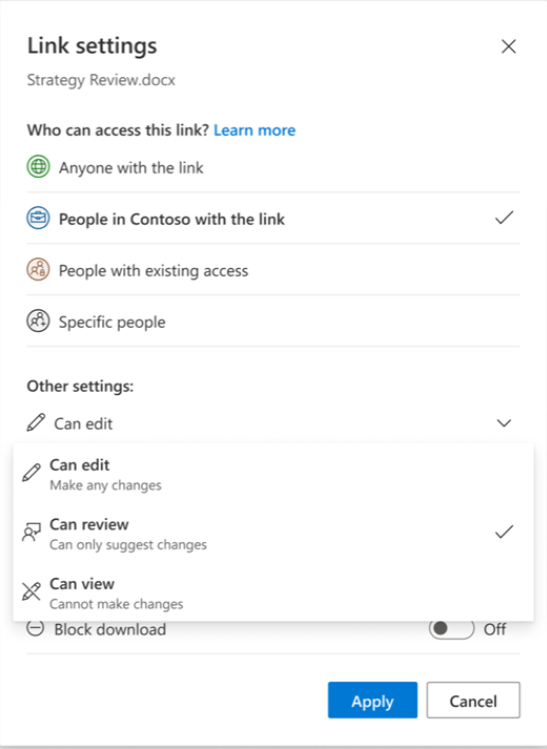
Task: Click the blue briefcase Contoso icon
Action: tap(38, 218)
